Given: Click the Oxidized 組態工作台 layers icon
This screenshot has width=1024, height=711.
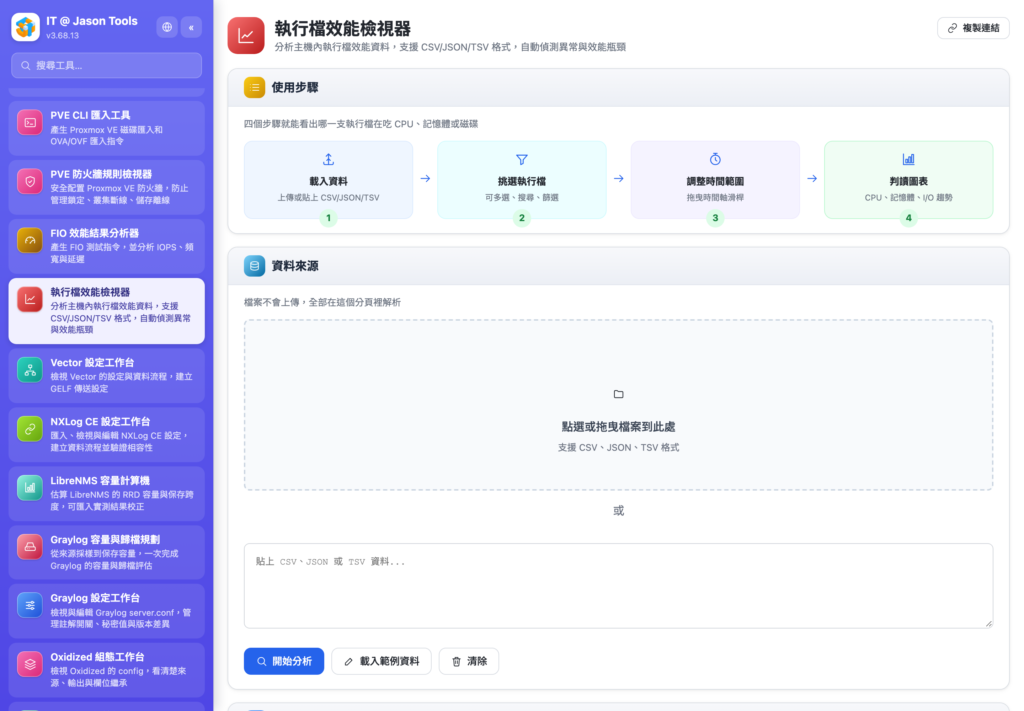Looking at the screenshot, I should tap(30, 664).
